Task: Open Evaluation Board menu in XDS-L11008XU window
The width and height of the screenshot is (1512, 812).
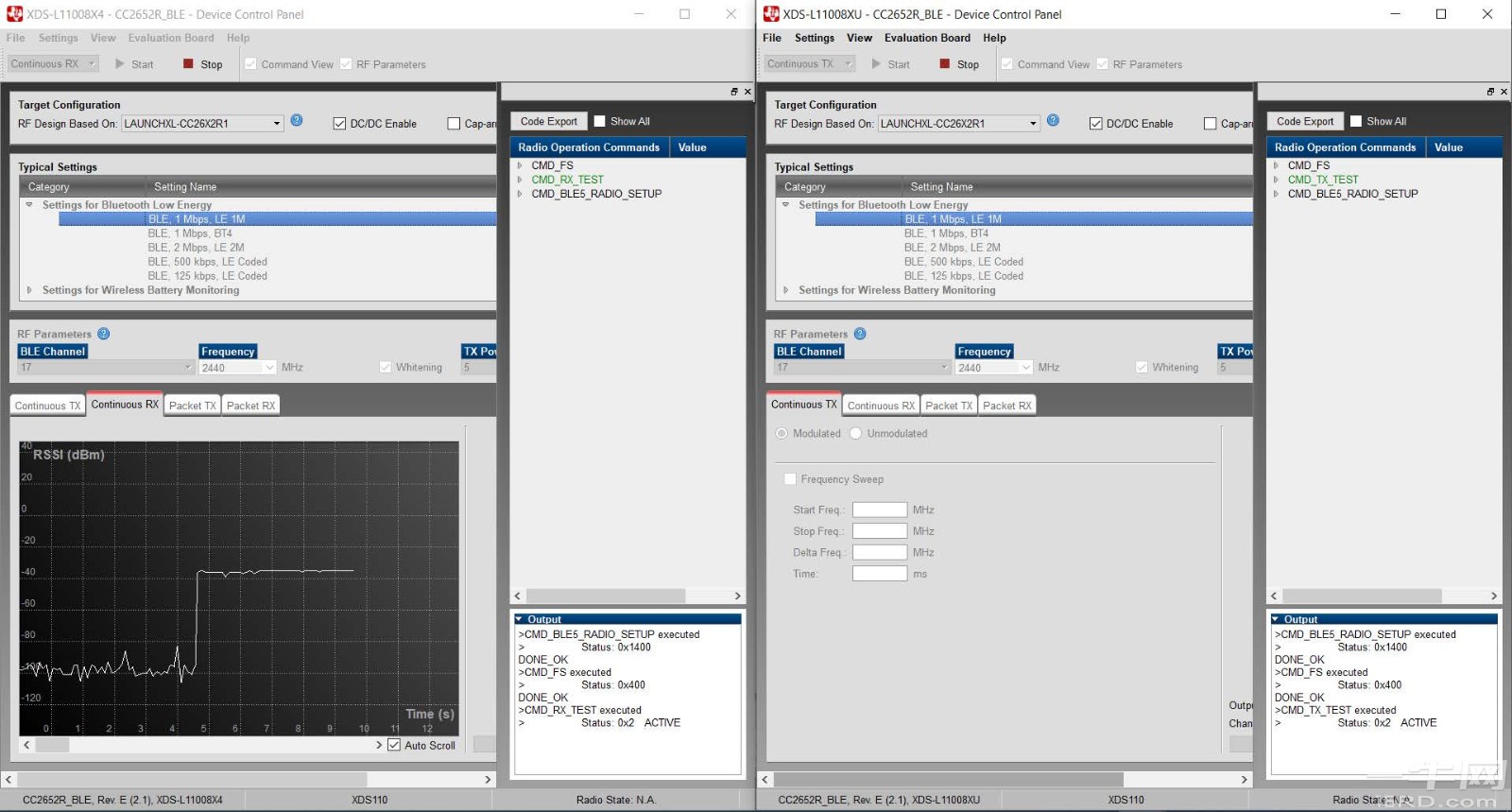Action: pyautogui.click(x=926, y=38)
